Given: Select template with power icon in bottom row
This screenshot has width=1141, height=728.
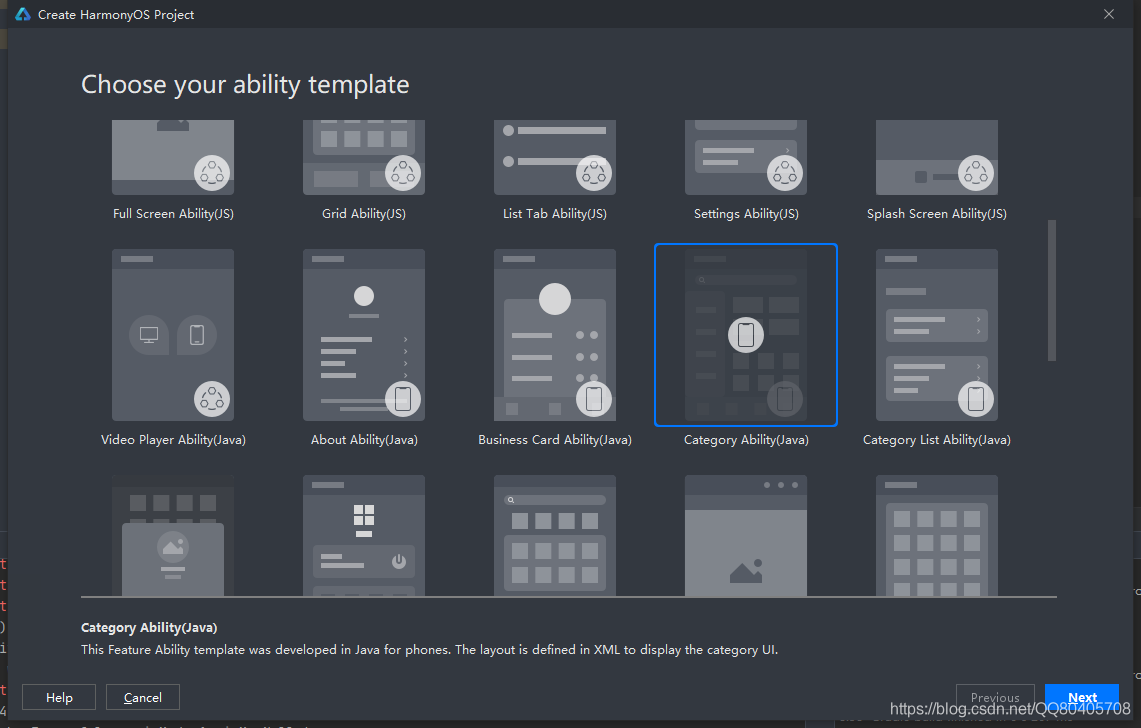Looking at the screenshot, I should tap(364, 536).
